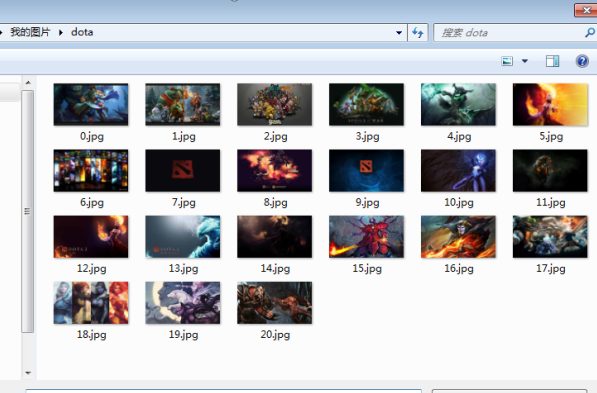
Task: Click the 18.jpg file name
Action: coord(91,335)
